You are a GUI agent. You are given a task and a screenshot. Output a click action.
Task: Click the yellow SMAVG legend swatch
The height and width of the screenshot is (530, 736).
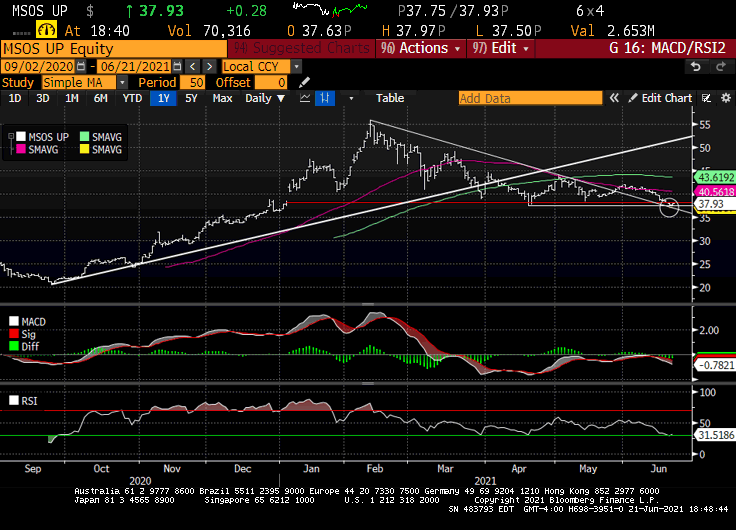pos(84,149)
